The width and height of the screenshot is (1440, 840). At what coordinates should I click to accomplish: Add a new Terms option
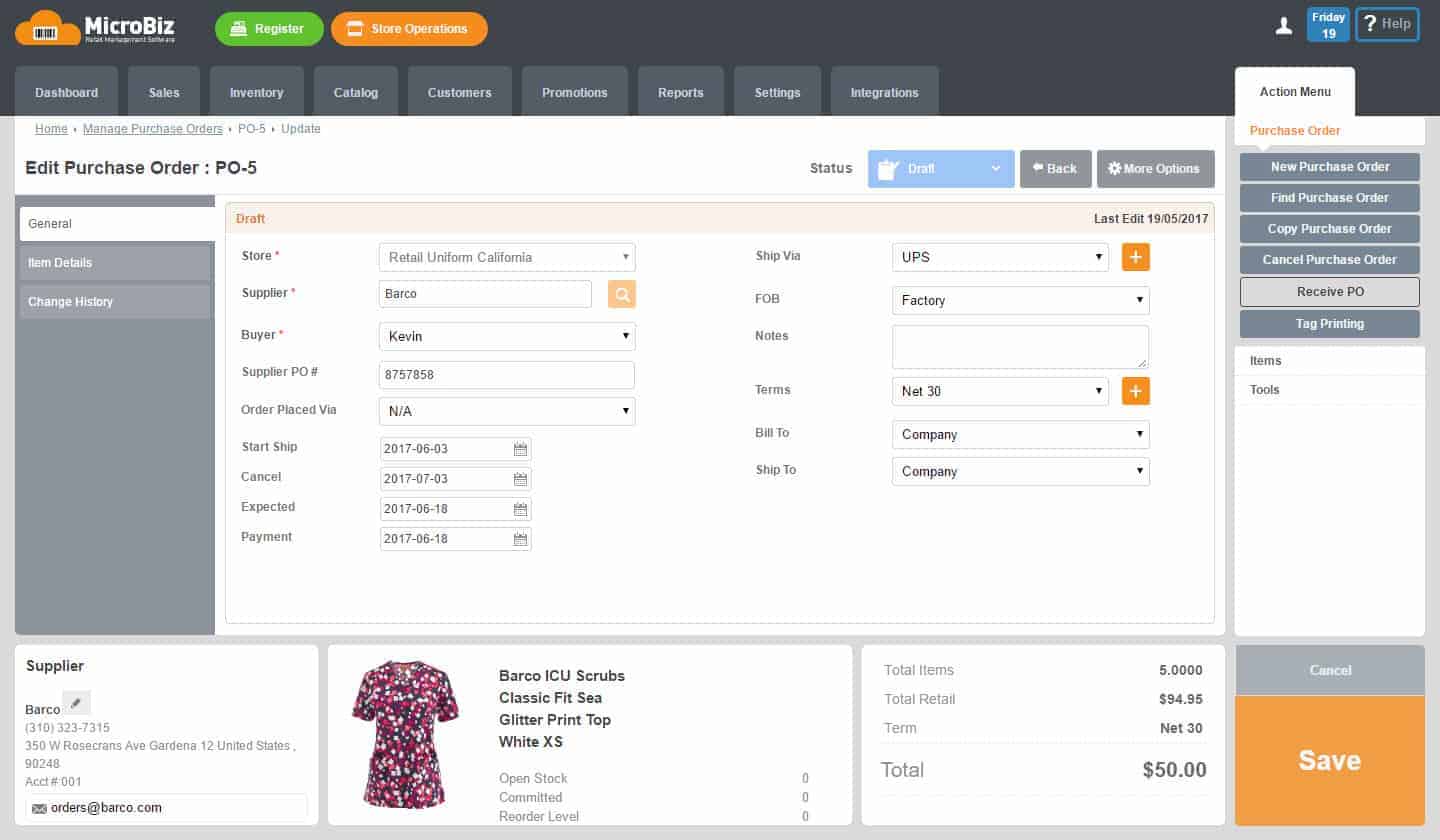tap(1136, 391)
